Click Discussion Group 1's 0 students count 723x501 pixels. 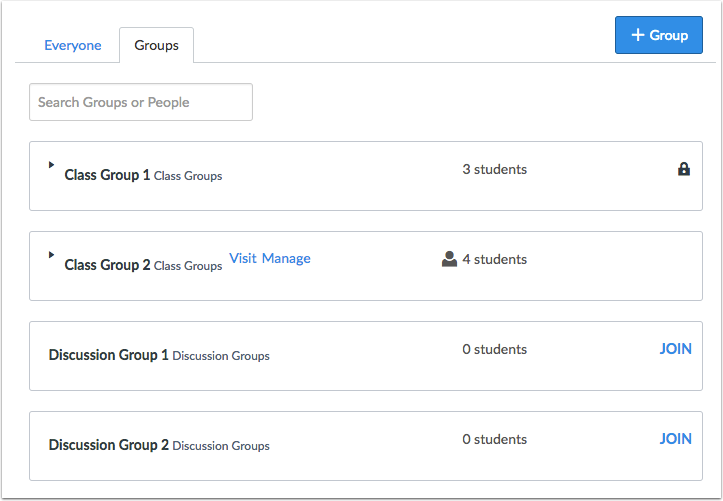[x=494, y=349]
